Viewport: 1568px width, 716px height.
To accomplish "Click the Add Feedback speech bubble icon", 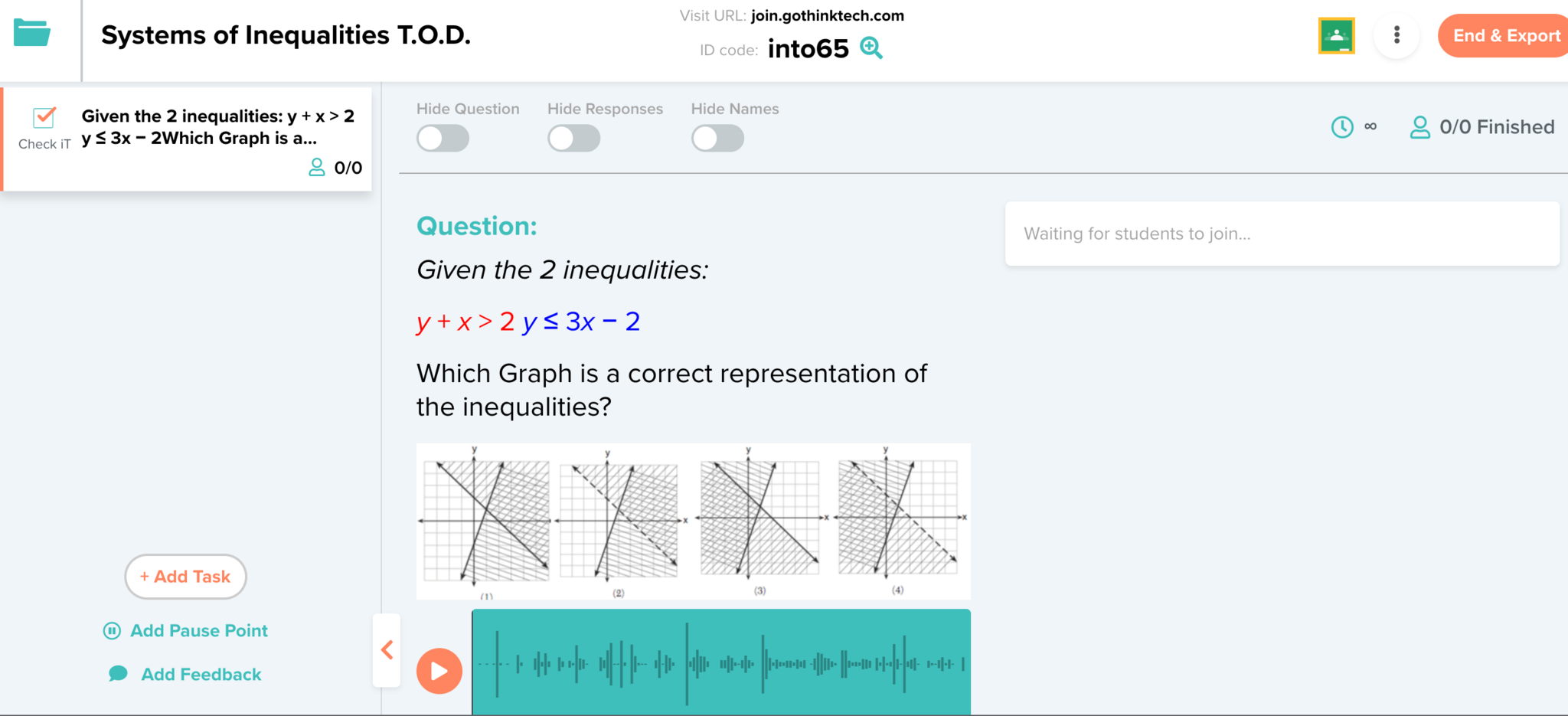I will point(118,674).
